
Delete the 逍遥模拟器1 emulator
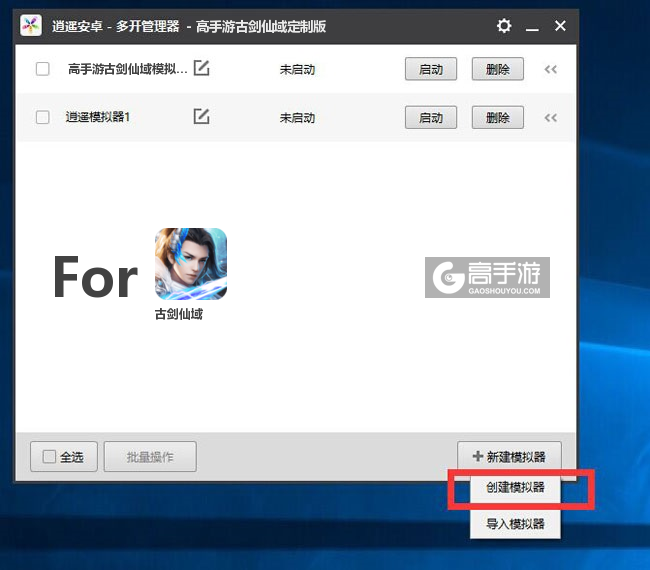pyautogui.click(x=497, y=118)
